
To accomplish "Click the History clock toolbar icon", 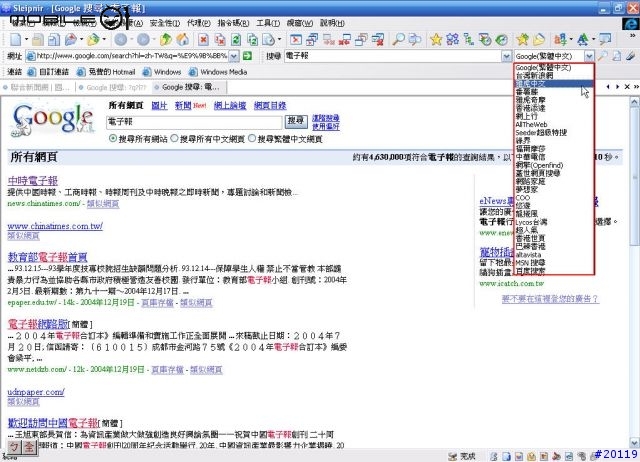I will point(502,40).
